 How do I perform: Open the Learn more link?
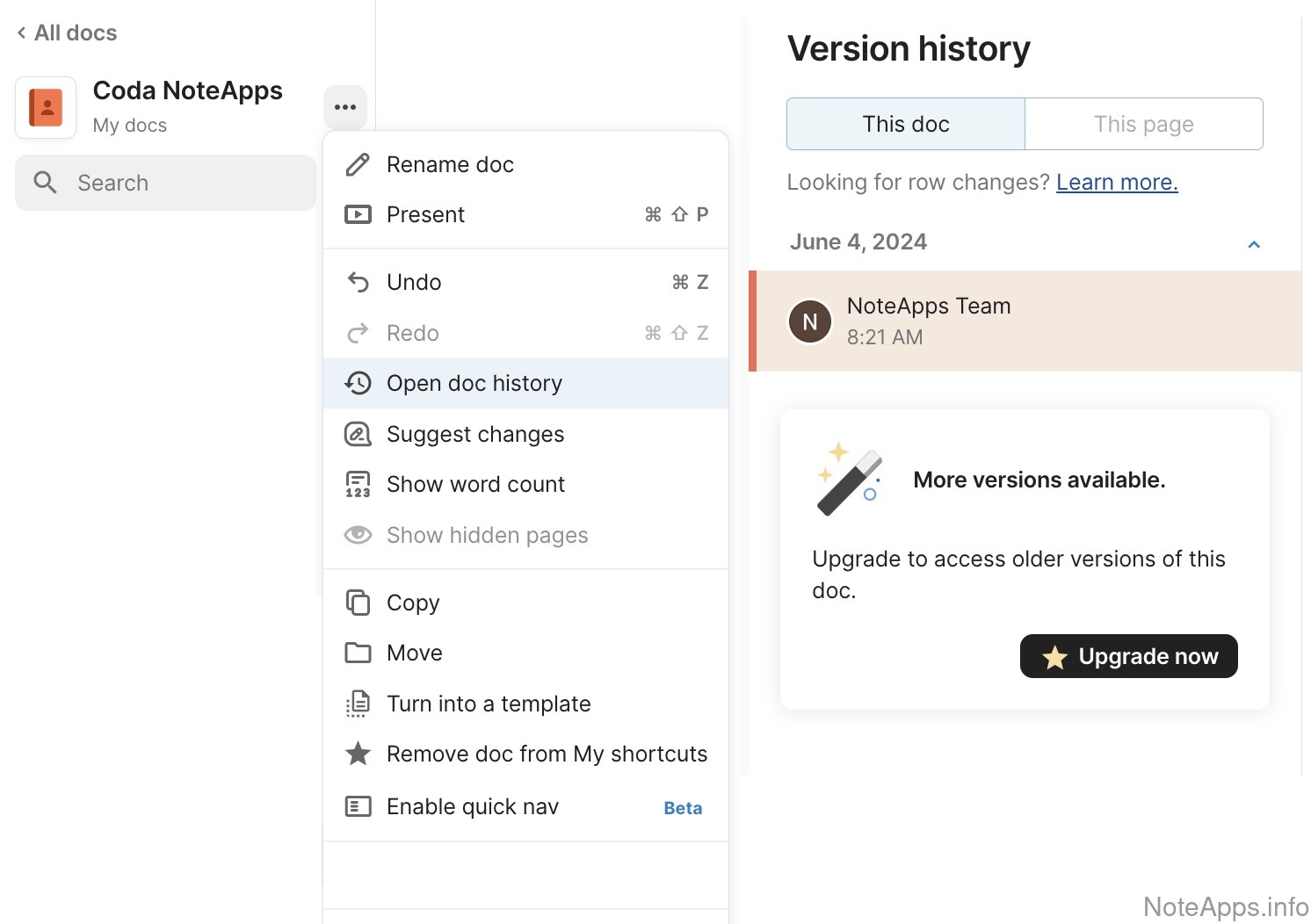[x=1116, y=182]
